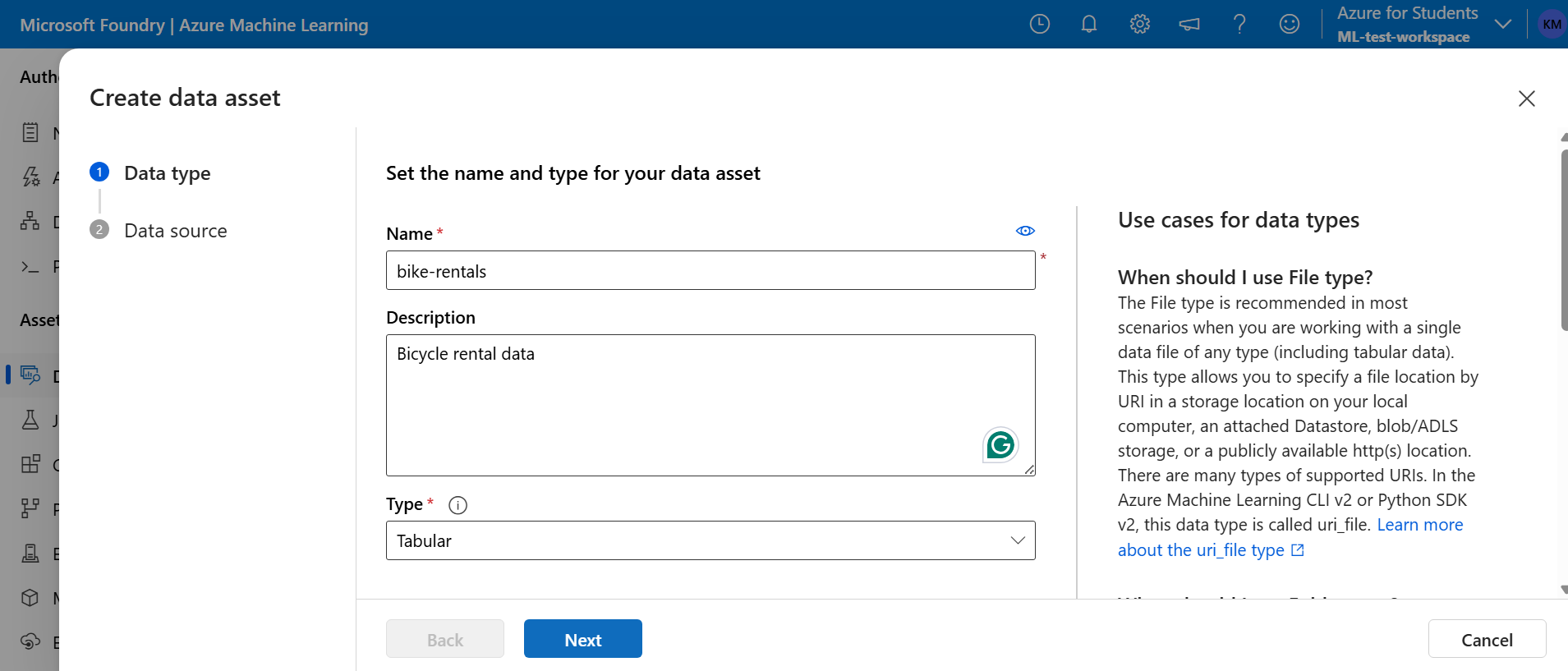Click the Next button

pos(583,639)
